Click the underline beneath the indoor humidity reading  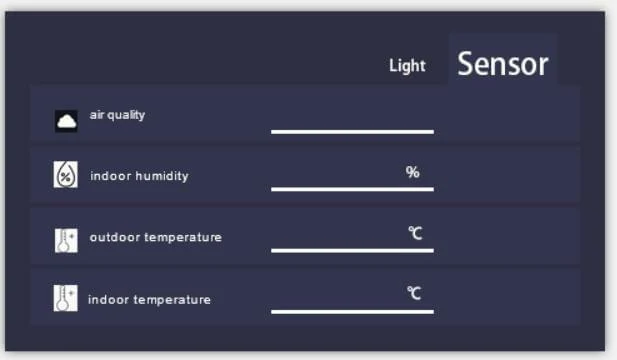pos(353,189)
